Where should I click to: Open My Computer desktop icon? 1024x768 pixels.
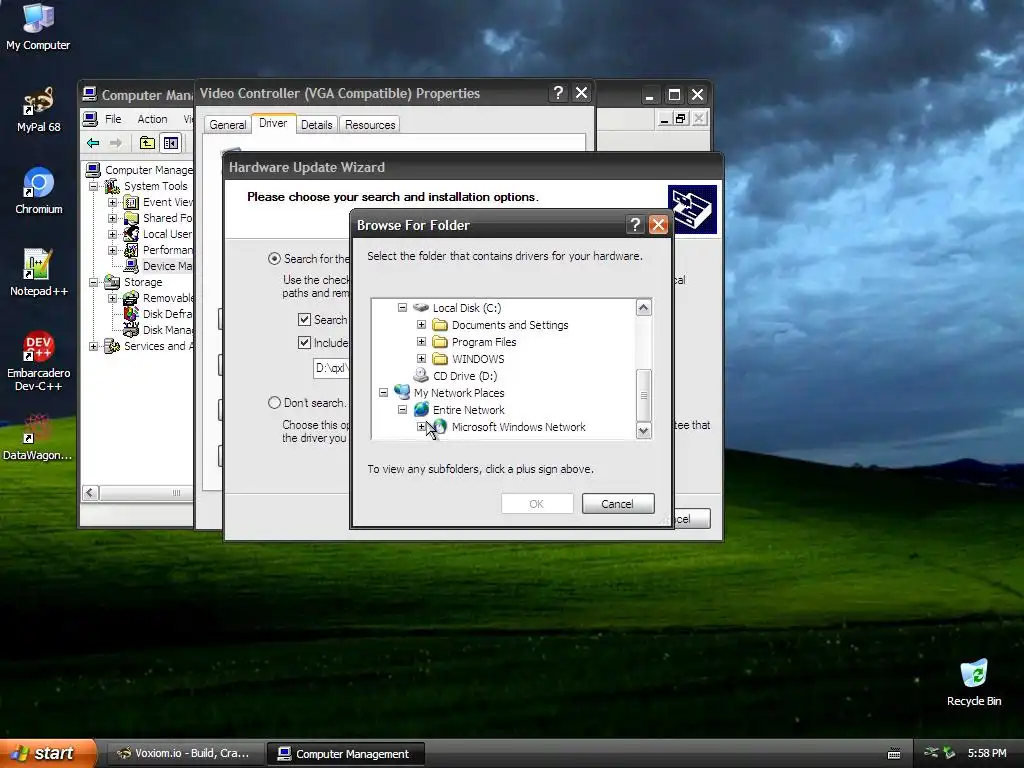point(38,26)
